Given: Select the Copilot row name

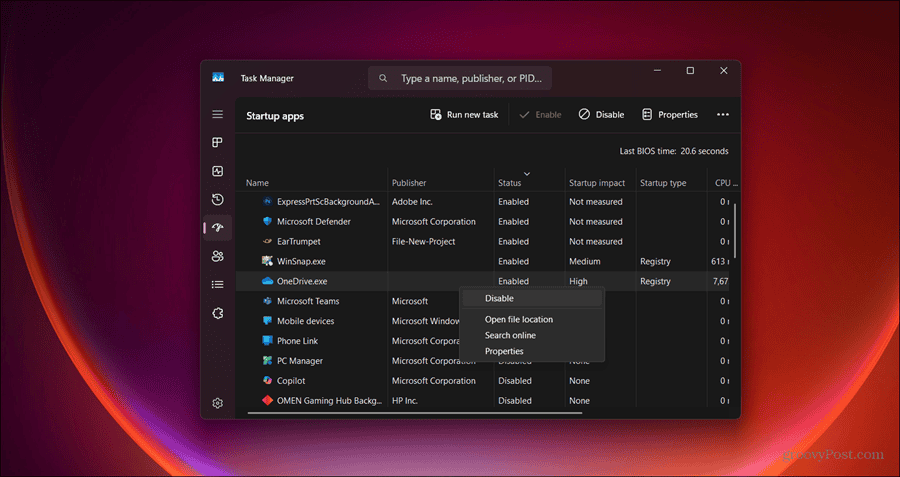Looking at the screenshot, I should 291,381.
